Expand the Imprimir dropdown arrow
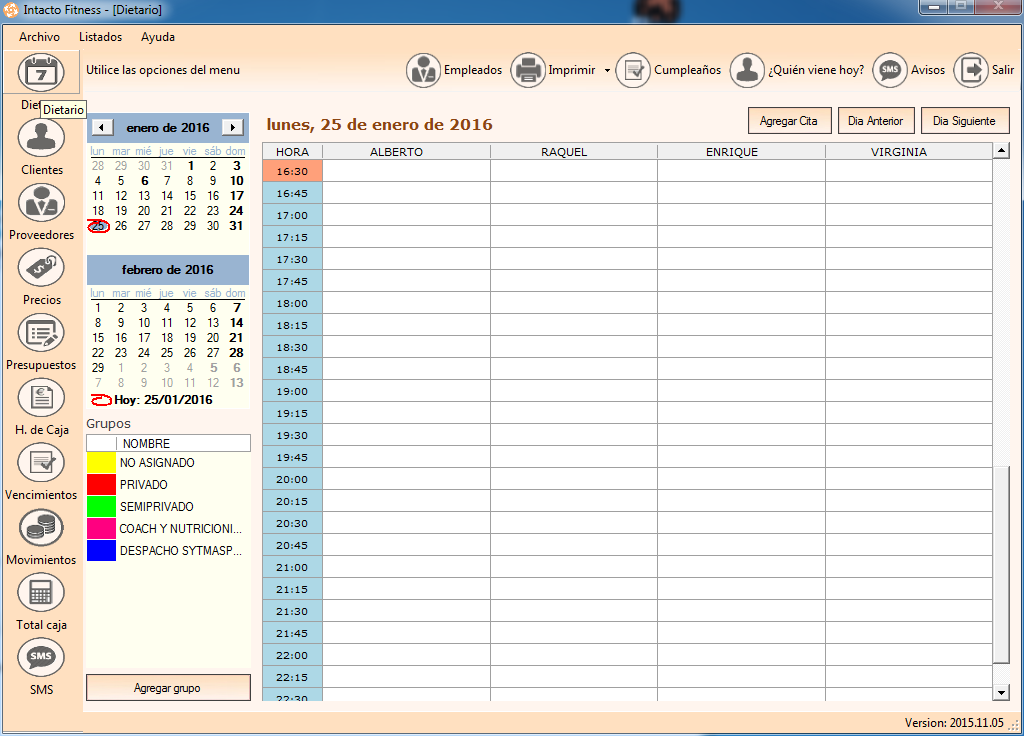 point(607,71)
